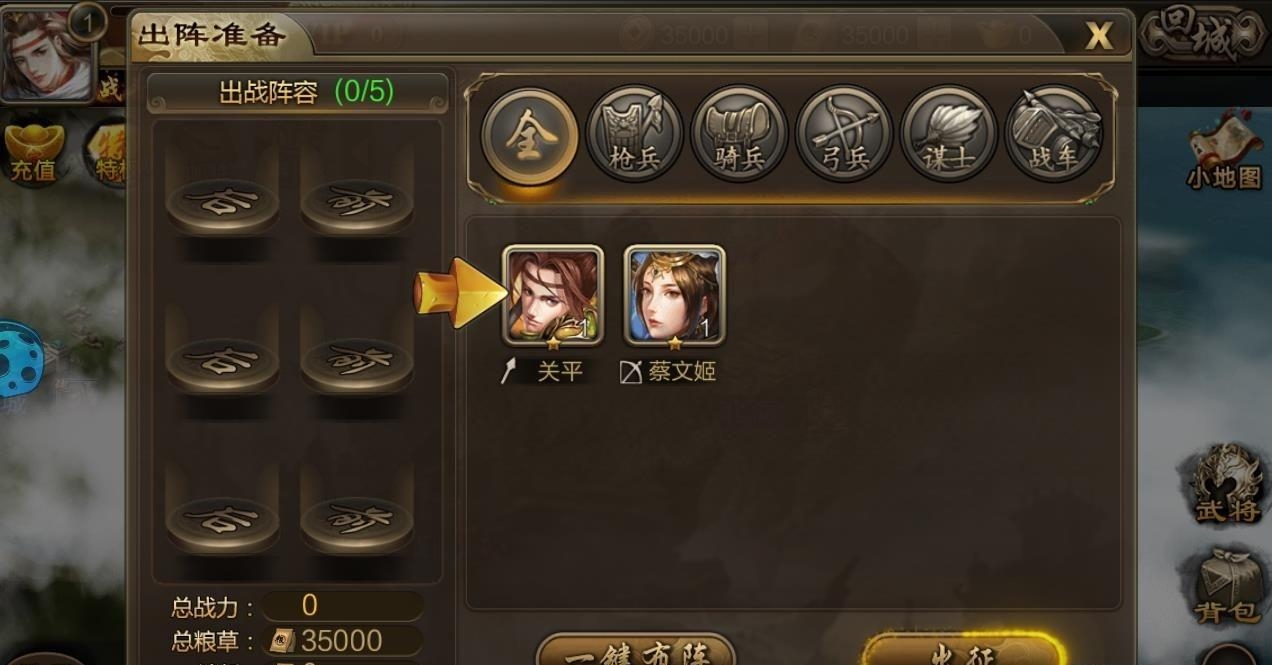
Task: Filter heroes by 骑兵 cavalry
Action: point(739,134)
